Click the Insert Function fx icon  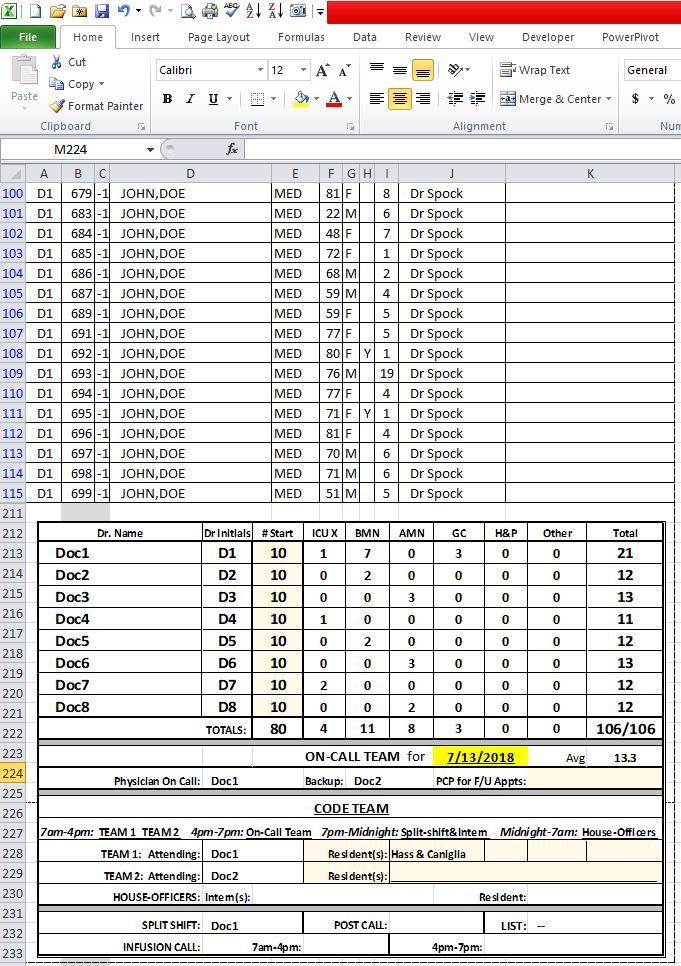click(x=232, y=149)
